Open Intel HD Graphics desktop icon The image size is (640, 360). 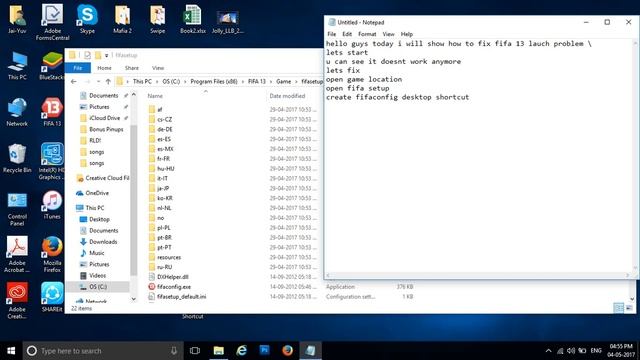pos(52,161)
